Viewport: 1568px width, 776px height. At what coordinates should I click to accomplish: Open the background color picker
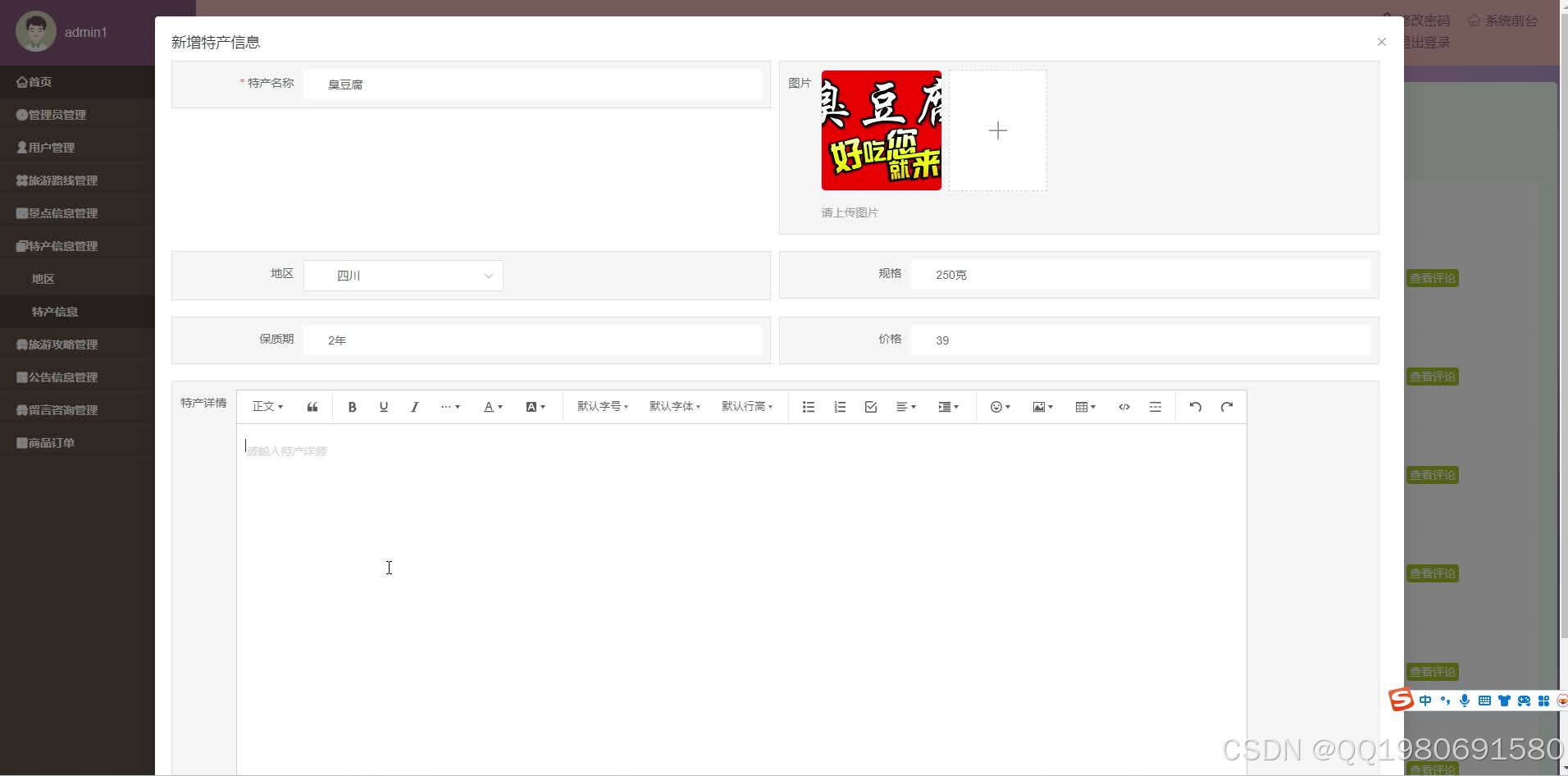(x=536, y=407)
